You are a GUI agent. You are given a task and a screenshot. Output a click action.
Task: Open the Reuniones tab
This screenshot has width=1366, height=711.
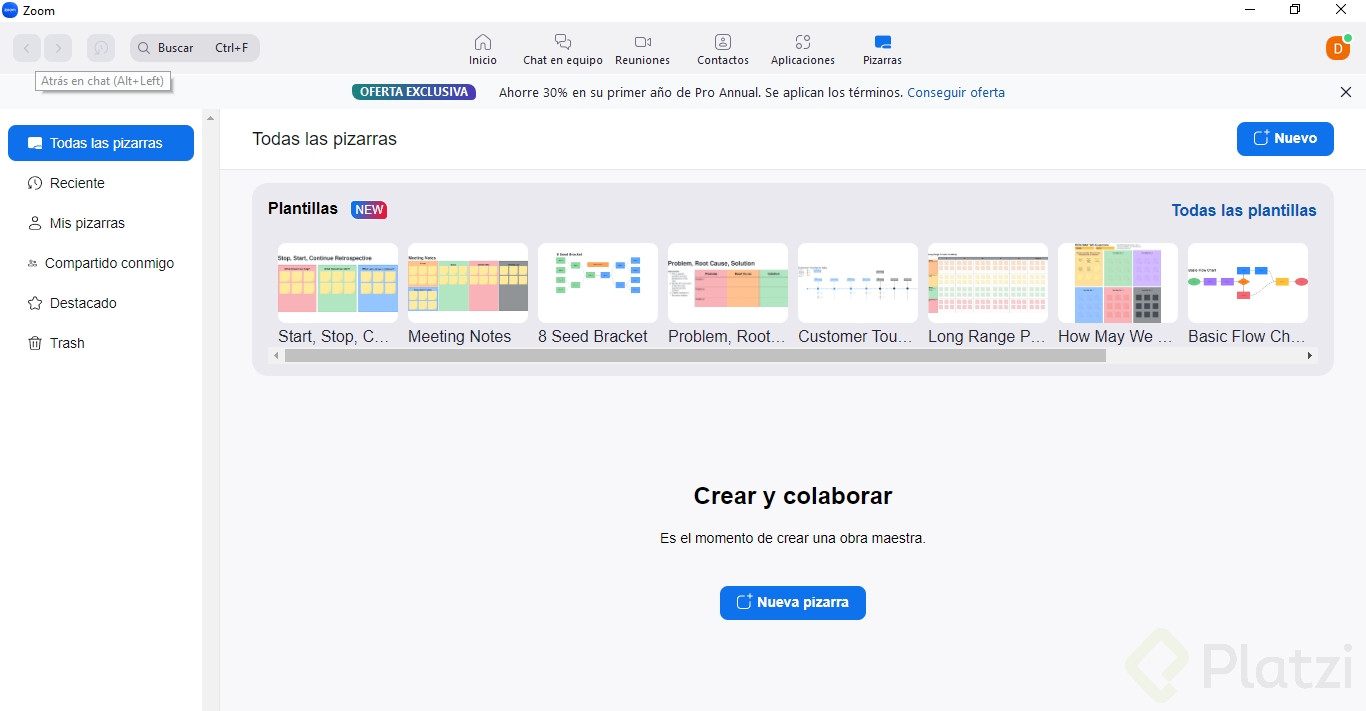tap(643, 49)
